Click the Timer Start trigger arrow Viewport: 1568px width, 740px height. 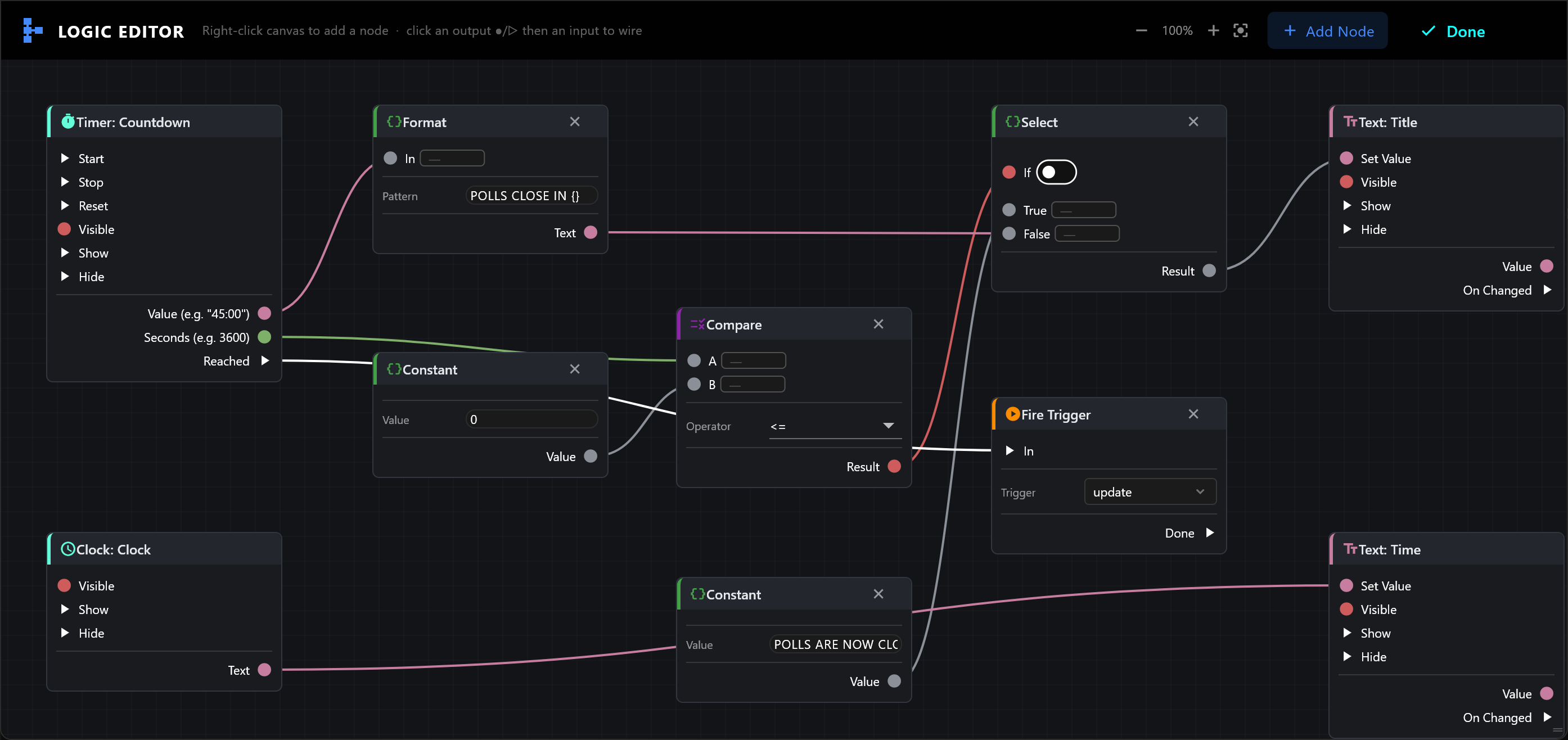coord(65,158)
